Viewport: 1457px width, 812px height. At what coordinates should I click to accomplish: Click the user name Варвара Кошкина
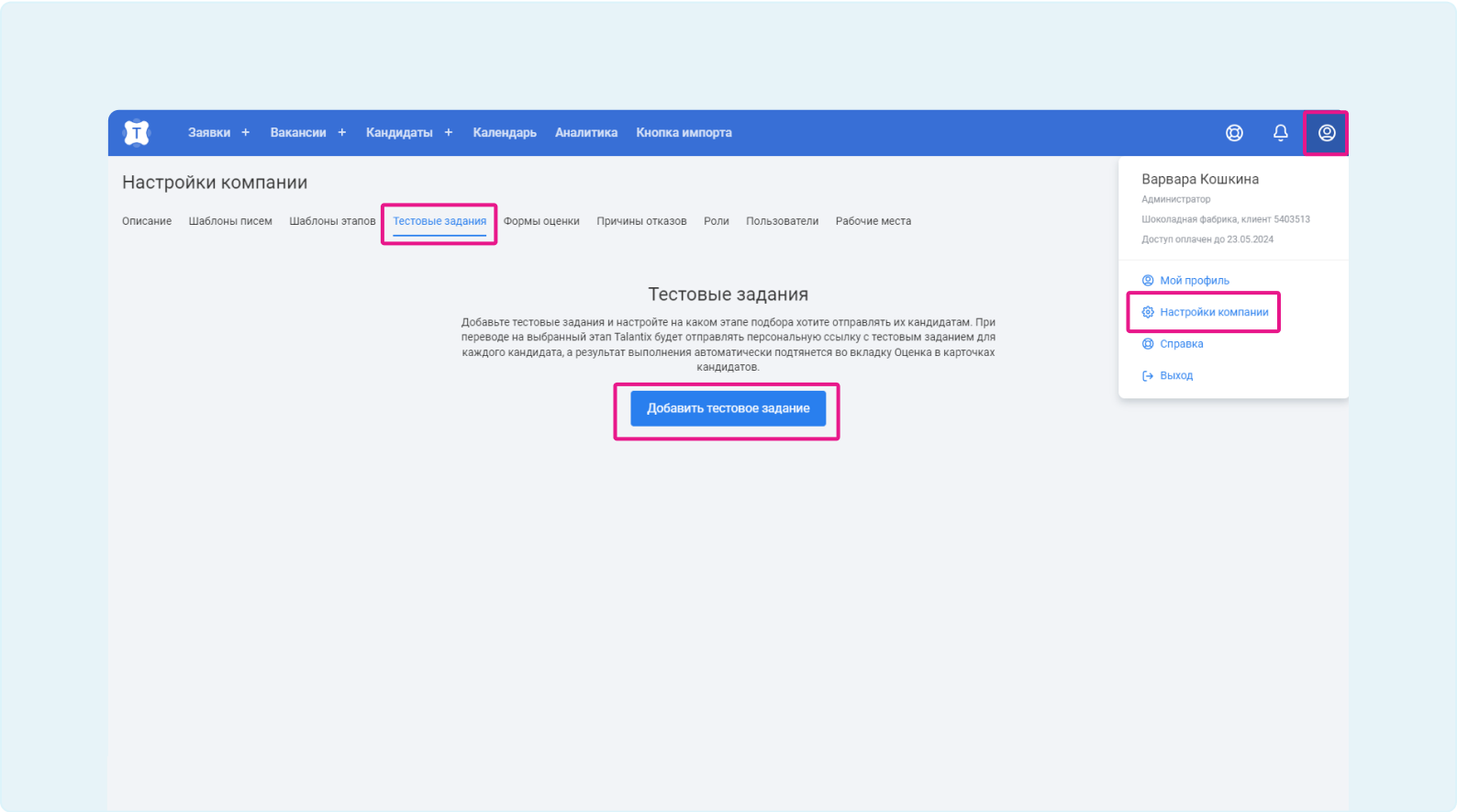[1200, 179]
